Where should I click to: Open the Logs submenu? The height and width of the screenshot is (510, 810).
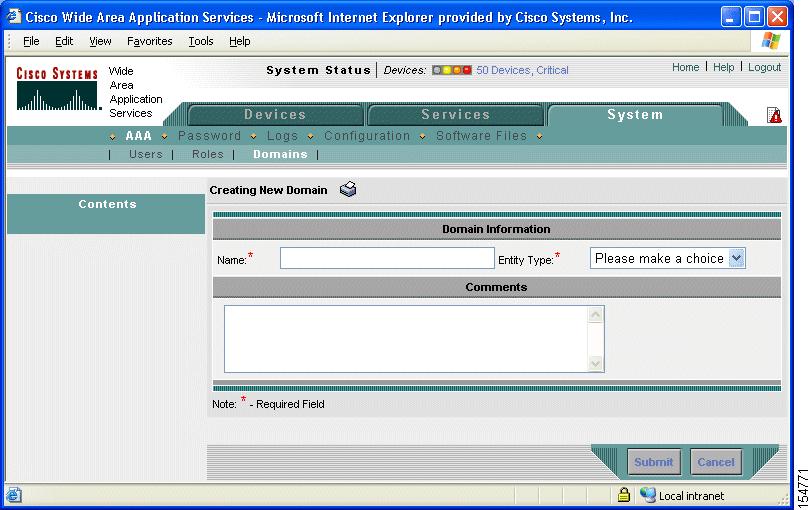coord(282,136)
